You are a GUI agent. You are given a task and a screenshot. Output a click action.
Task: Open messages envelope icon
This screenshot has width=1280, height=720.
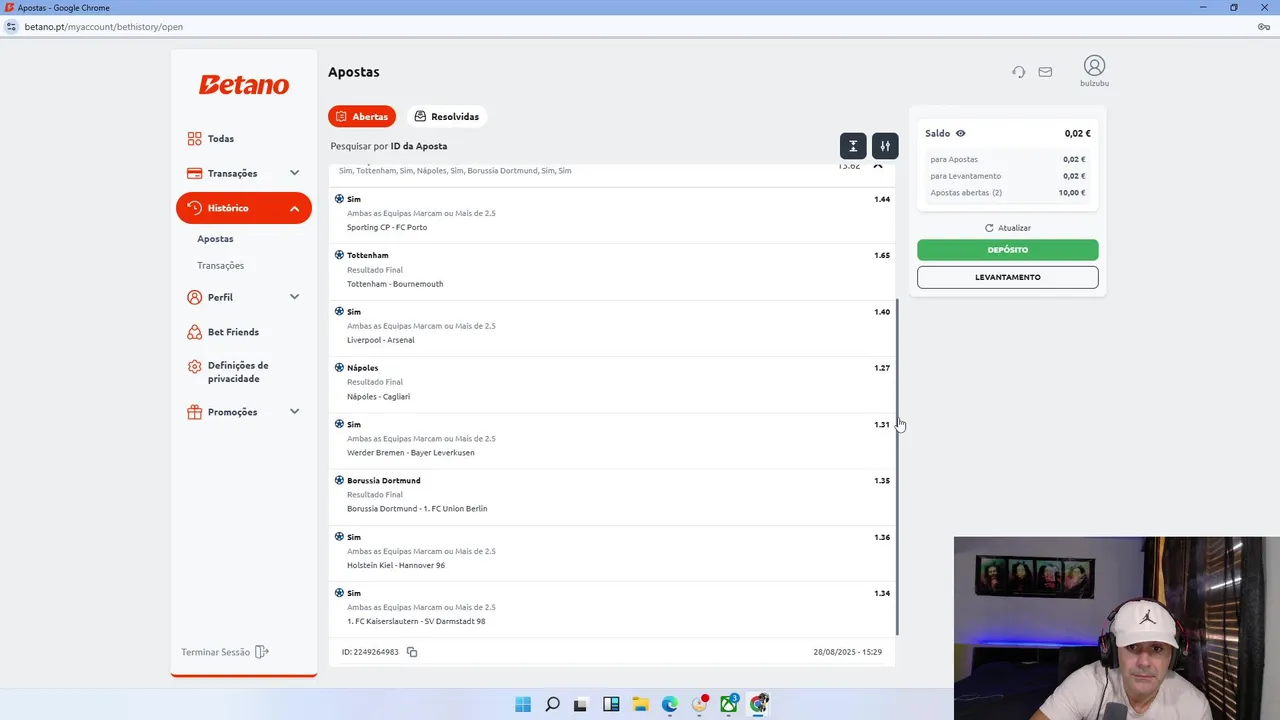click(x=1045, y=72)
